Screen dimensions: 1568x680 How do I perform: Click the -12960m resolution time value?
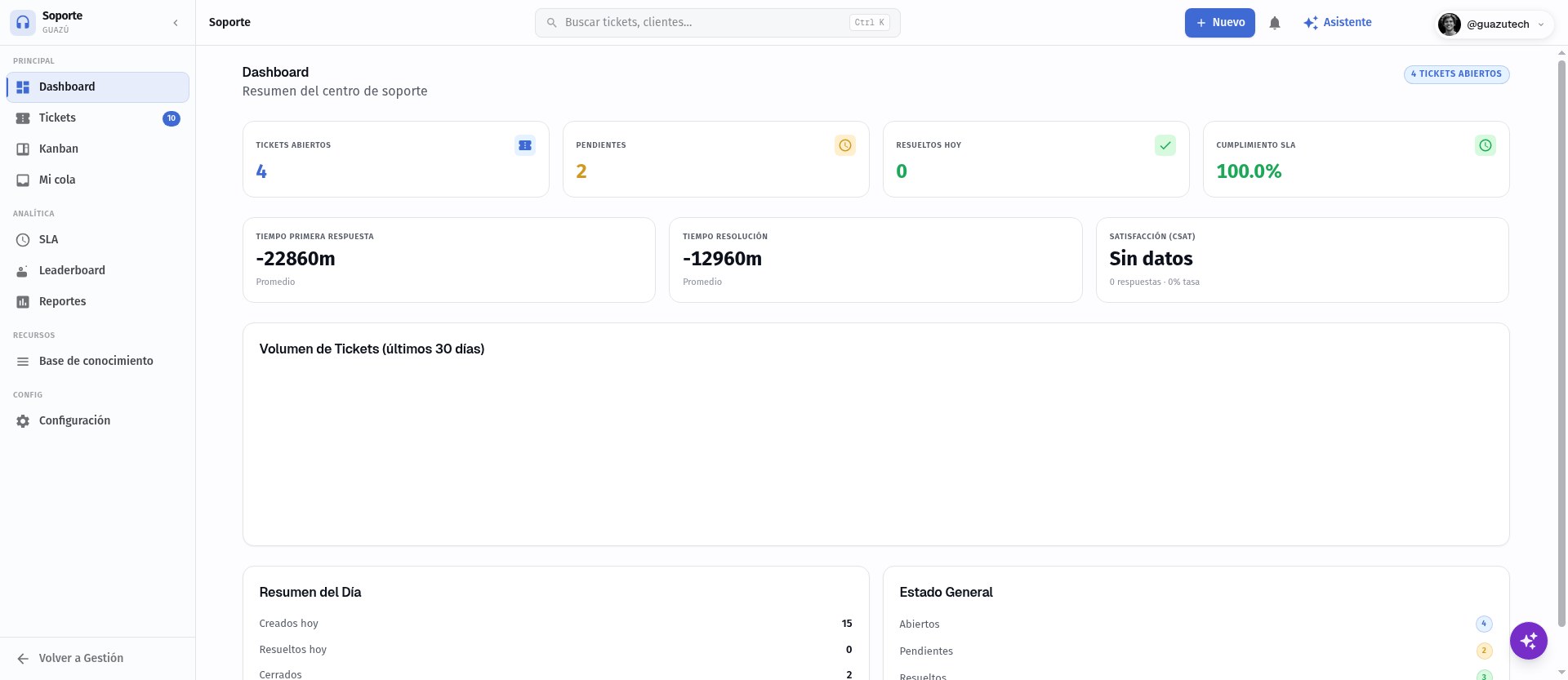[722, 259]
